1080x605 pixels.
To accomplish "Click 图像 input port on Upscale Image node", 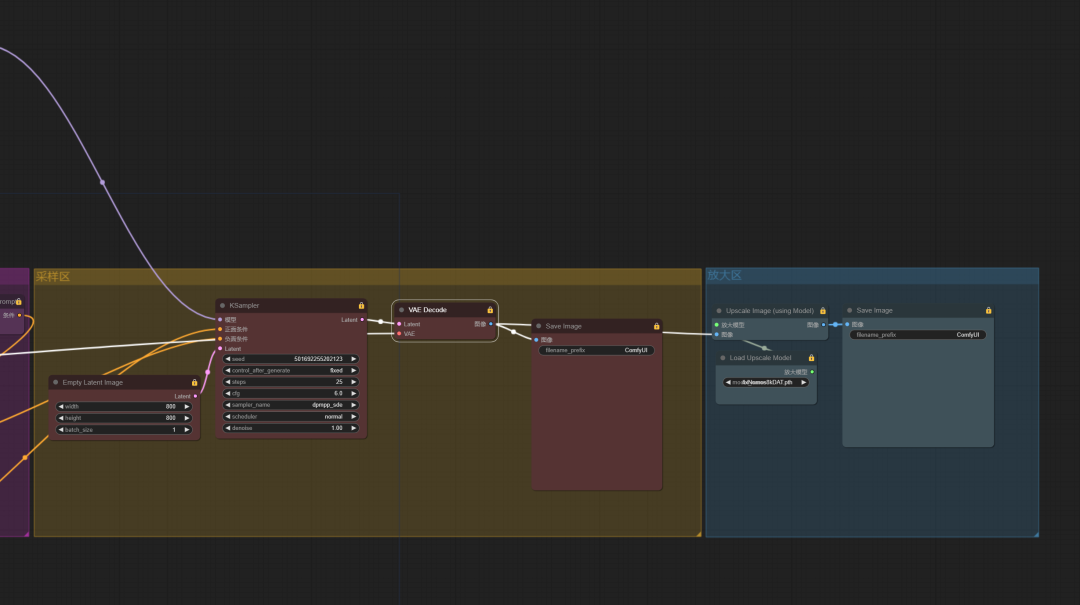I will point(717,334).
